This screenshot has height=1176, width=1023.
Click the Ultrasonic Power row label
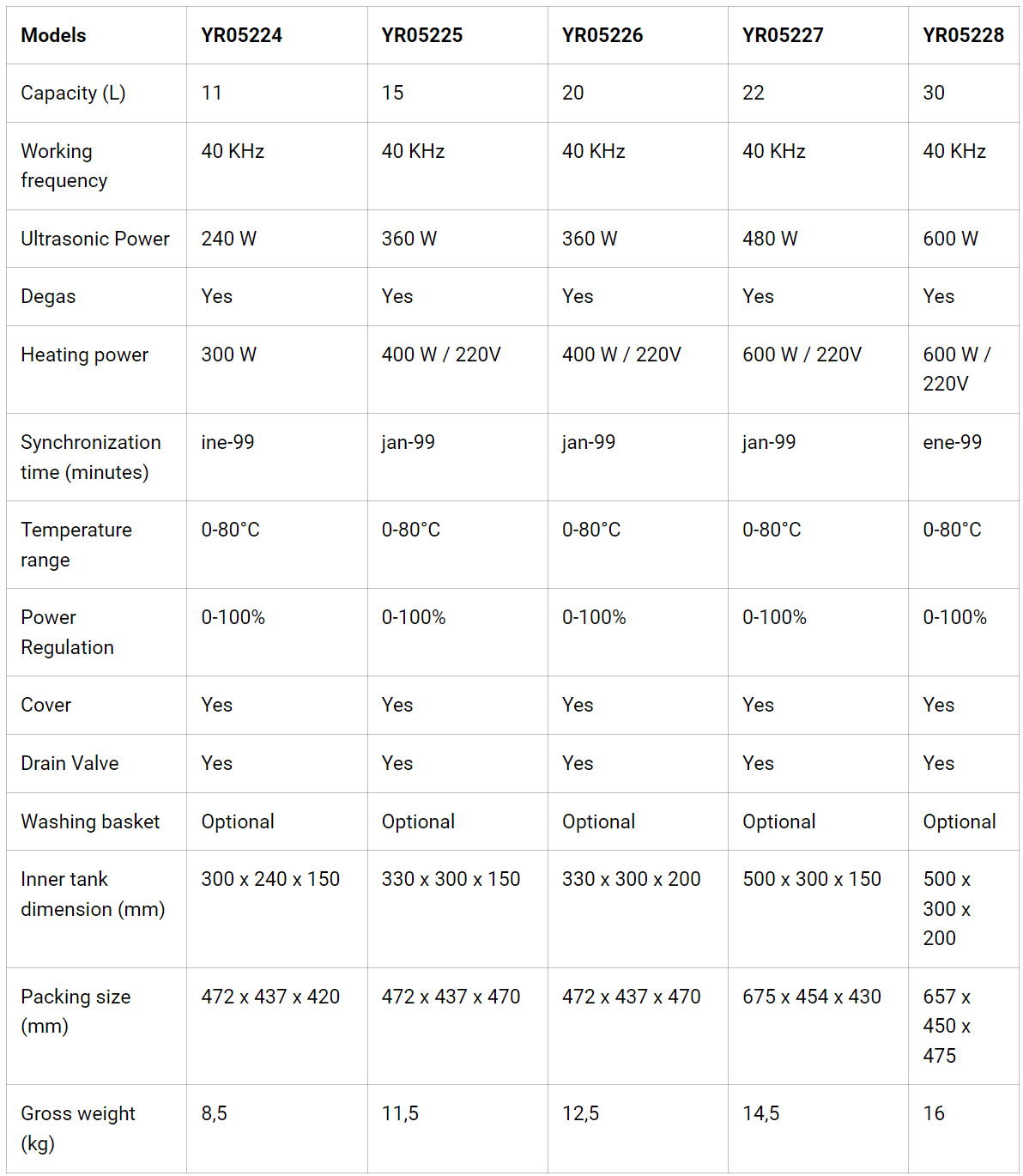click(x=94, y=239)
